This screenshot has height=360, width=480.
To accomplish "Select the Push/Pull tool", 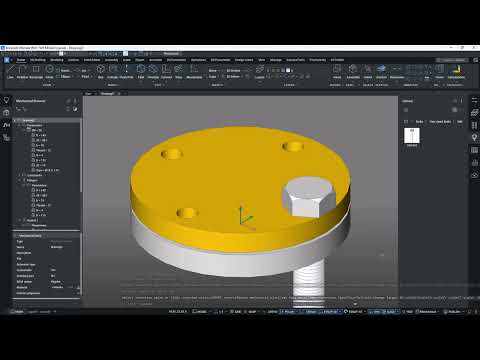I will [x=127, y=71].
